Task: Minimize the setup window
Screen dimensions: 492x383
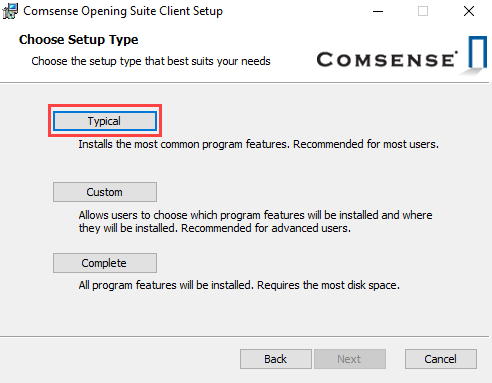Action: tap(378, 11)
